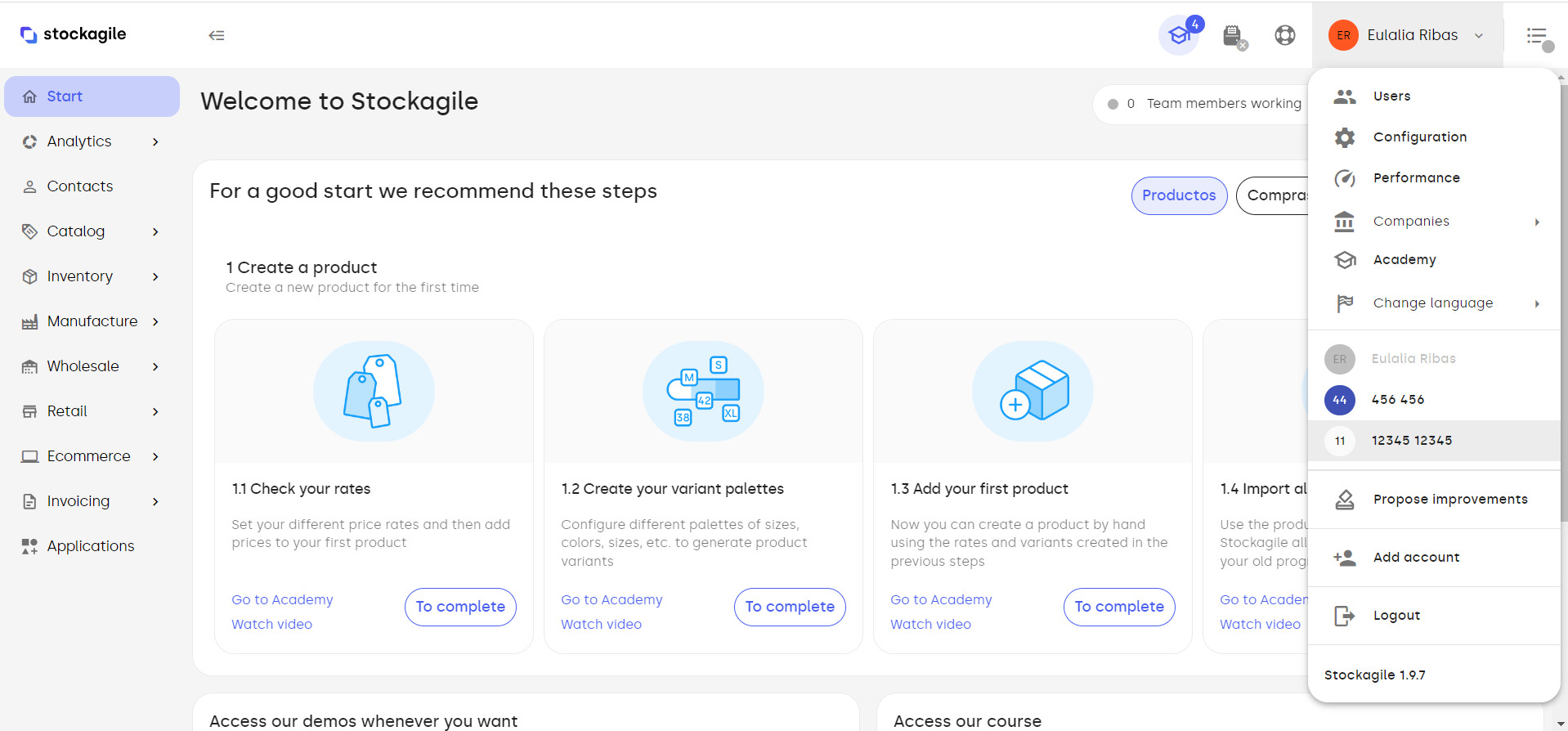Select the Compras tab pill
This screenshot has width=1568, height=731.
(x=1274, y=195)
